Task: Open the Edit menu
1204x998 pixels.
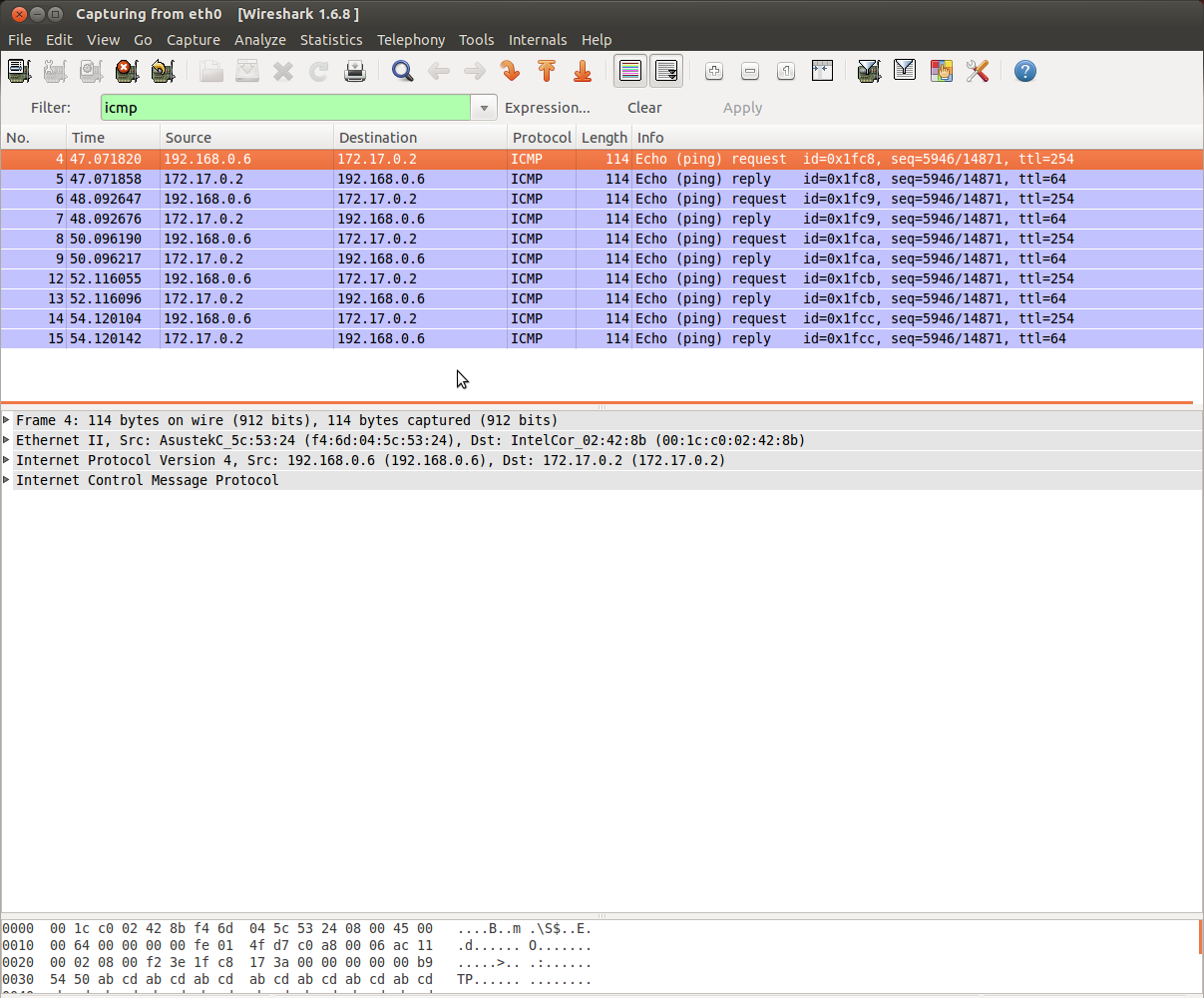Action: tap(59, 40)
